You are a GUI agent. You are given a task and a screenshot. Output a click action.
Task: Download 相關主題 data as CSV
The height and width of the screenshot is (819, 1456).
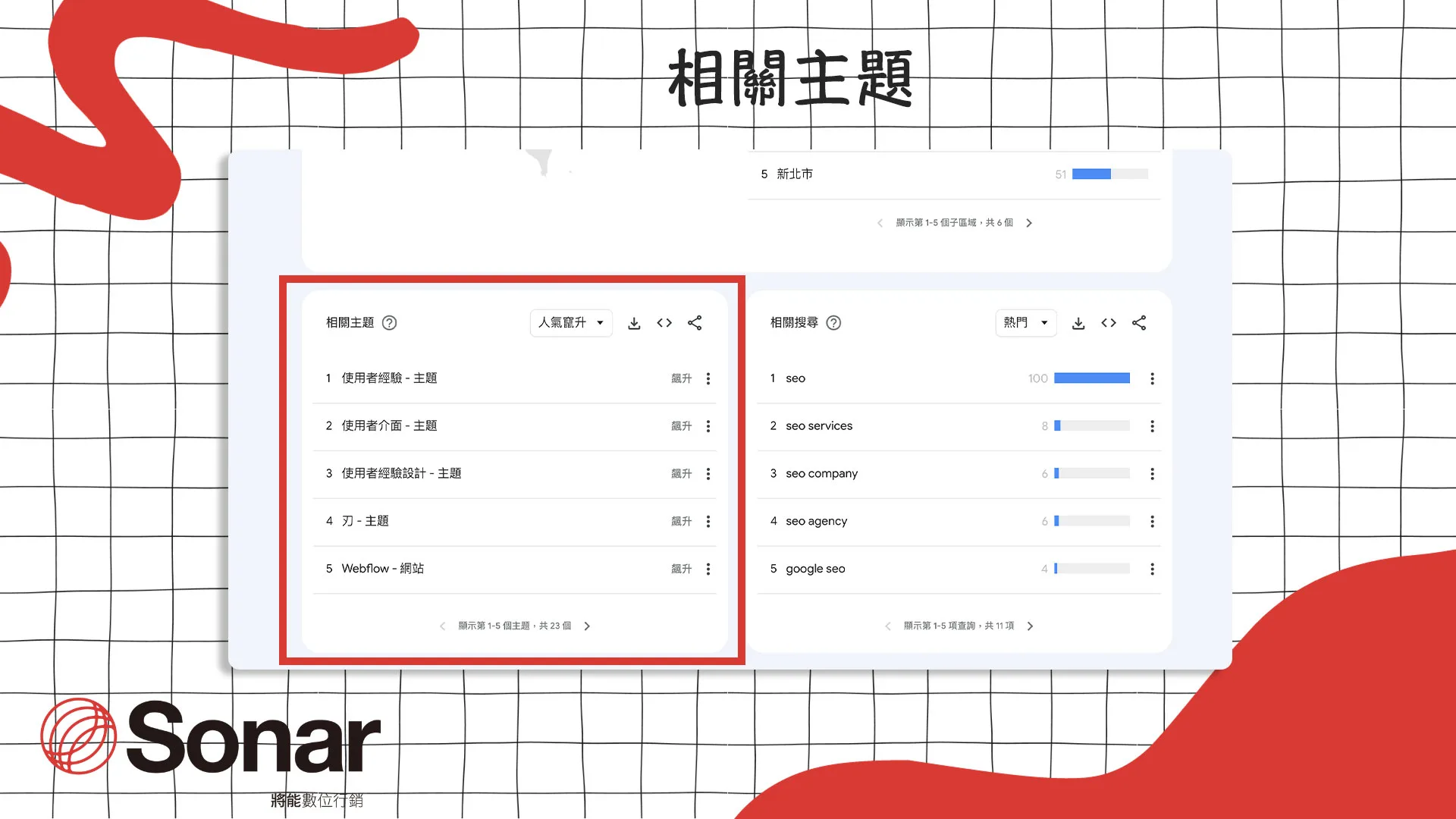634,324
